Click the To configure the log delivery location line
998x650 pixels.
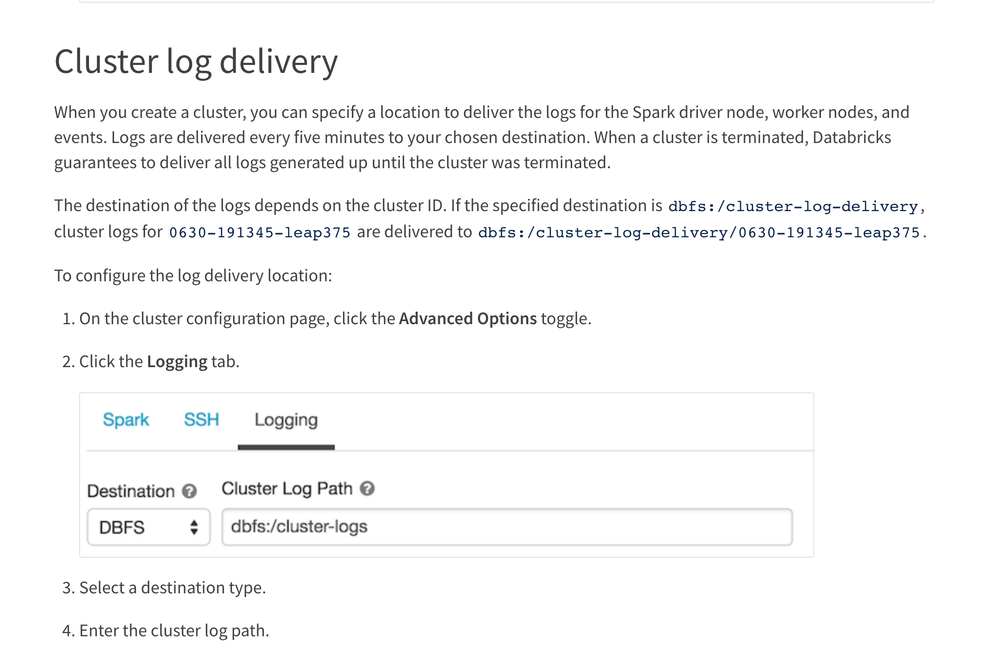[x=193, y=275]
